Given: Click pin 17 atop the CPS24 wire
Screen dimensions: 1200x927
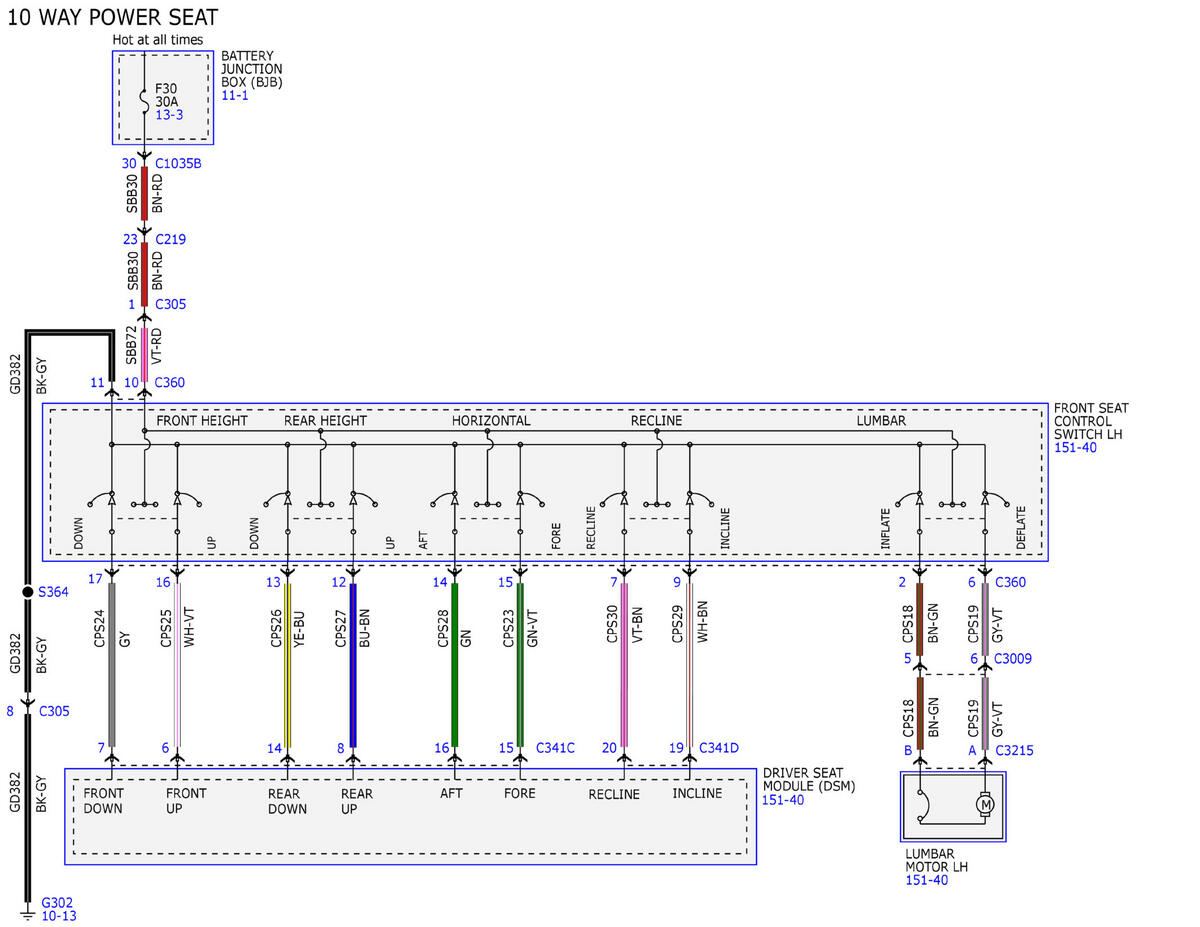Looking at the screenshot, I should tap(96, 579).
